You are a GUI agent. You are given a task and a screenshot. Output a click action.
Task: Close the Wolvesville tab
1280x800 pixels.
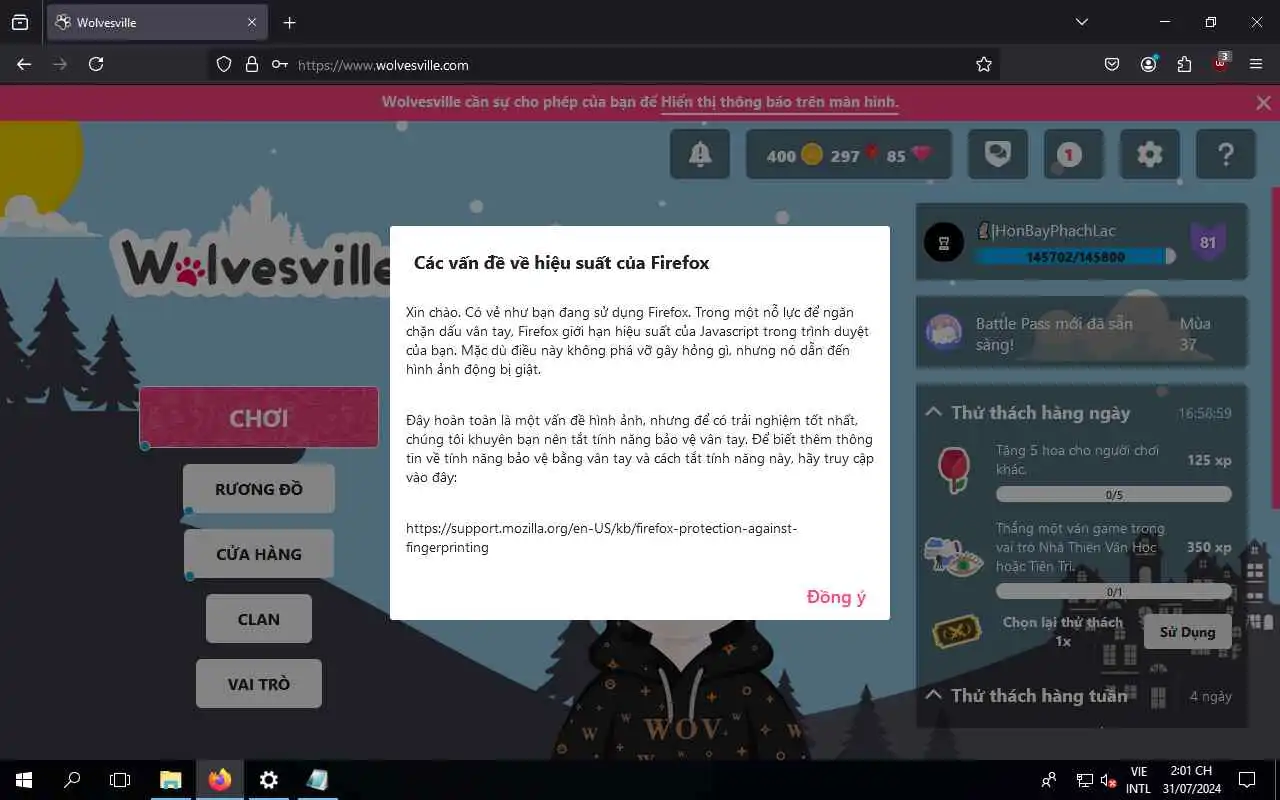[252, 22]
